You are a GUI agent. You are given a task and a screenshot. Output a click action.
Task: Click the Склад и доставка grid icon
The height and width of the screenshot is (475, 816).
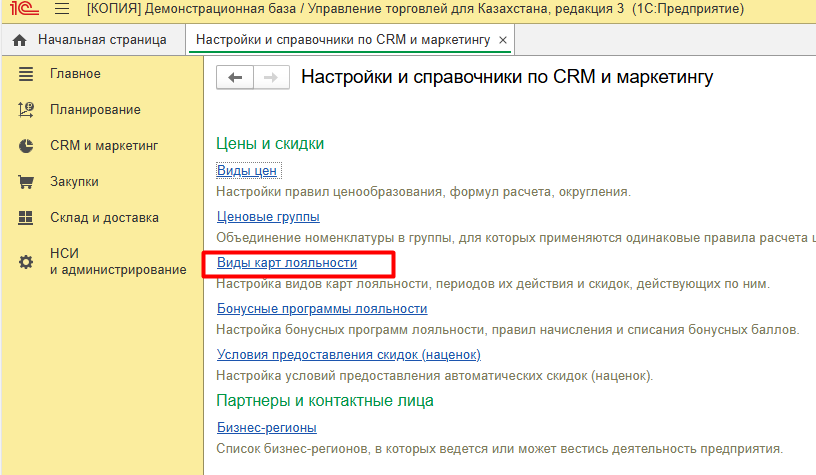point(27,218)
